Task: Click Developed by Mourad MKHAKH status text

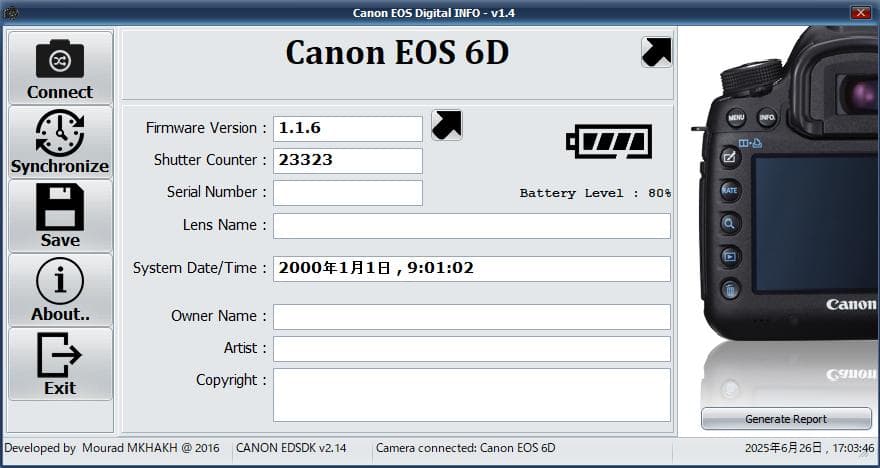Action: click(x=112, y=448)
